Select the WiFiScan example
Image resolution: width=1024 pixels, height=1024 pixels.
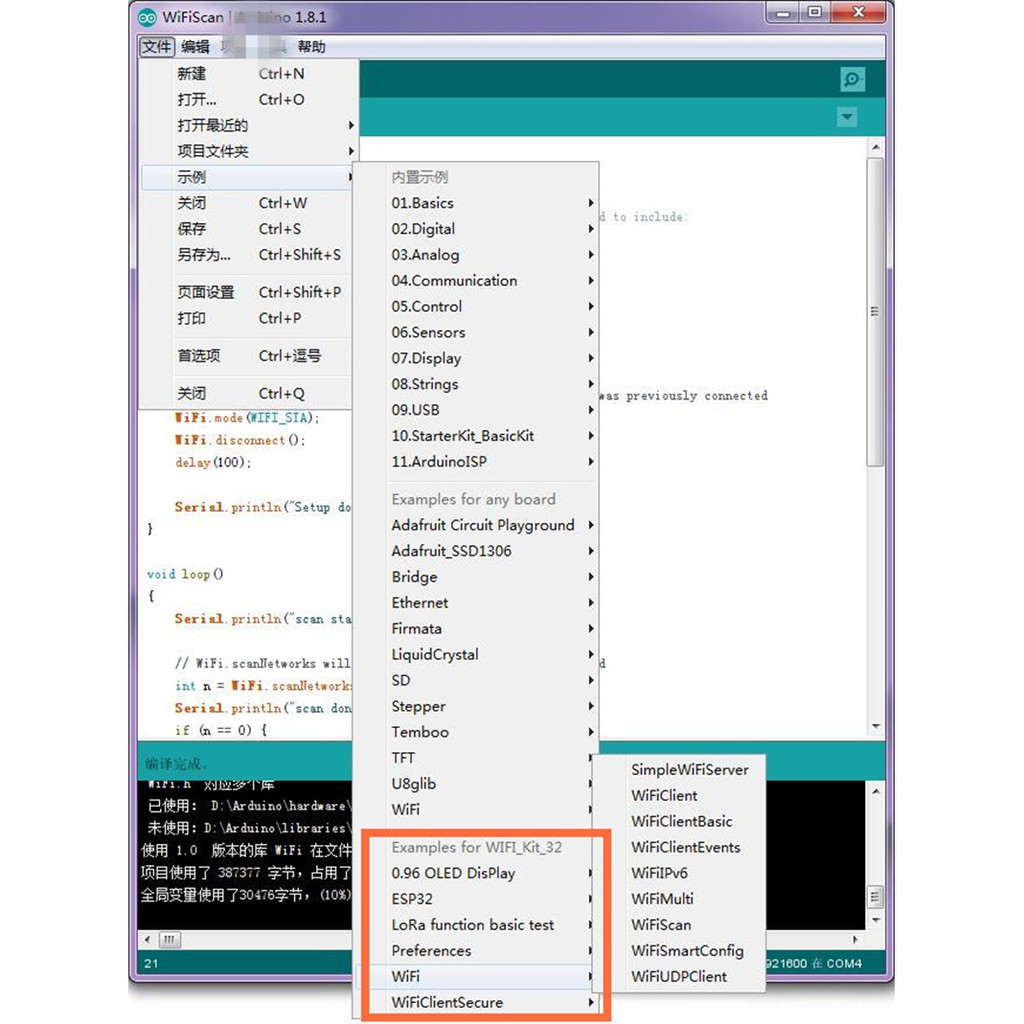[x=662, y=924]
